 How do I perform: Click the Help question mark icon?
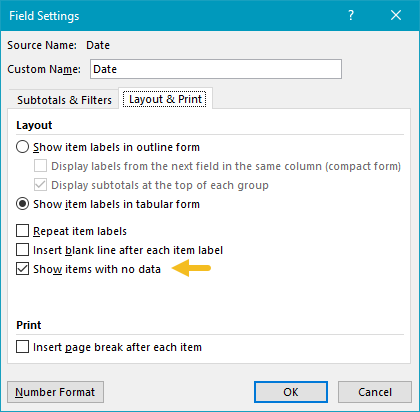pos(351,15)
